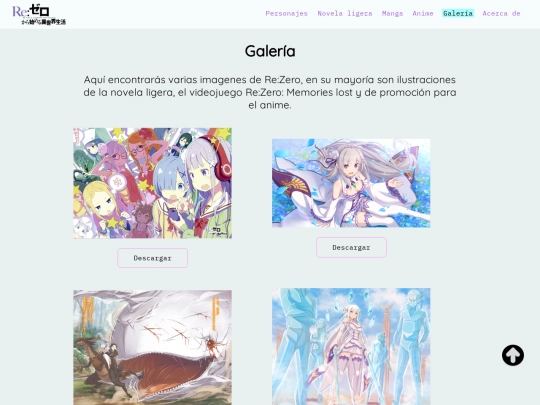This screenshot has width=540, height=405.
Task: Go to the Novela ligera page
Action: pos(345,13)
